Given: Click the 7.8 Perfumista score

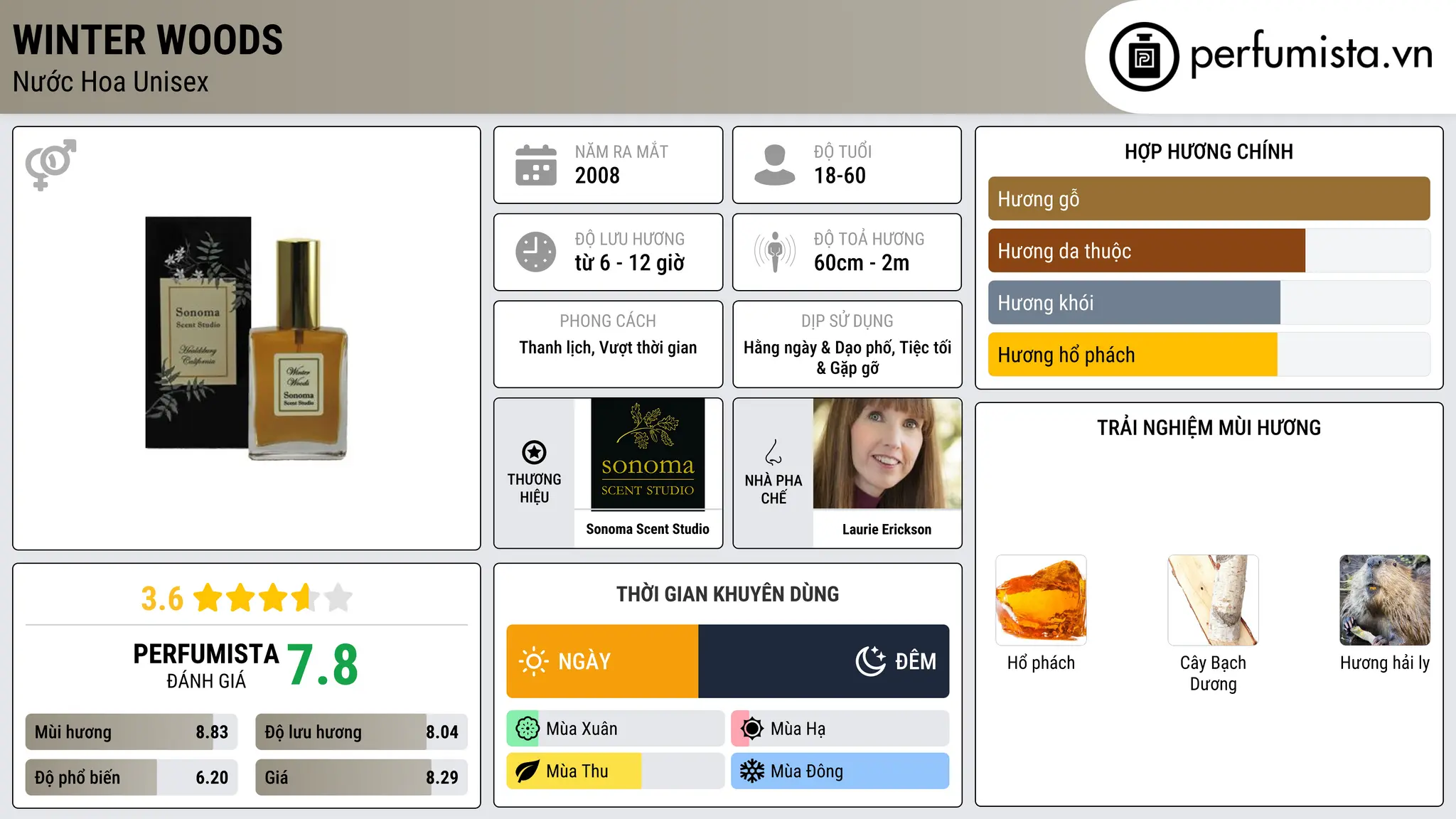Looking at the screenshot, I should [x=323, y=665].
